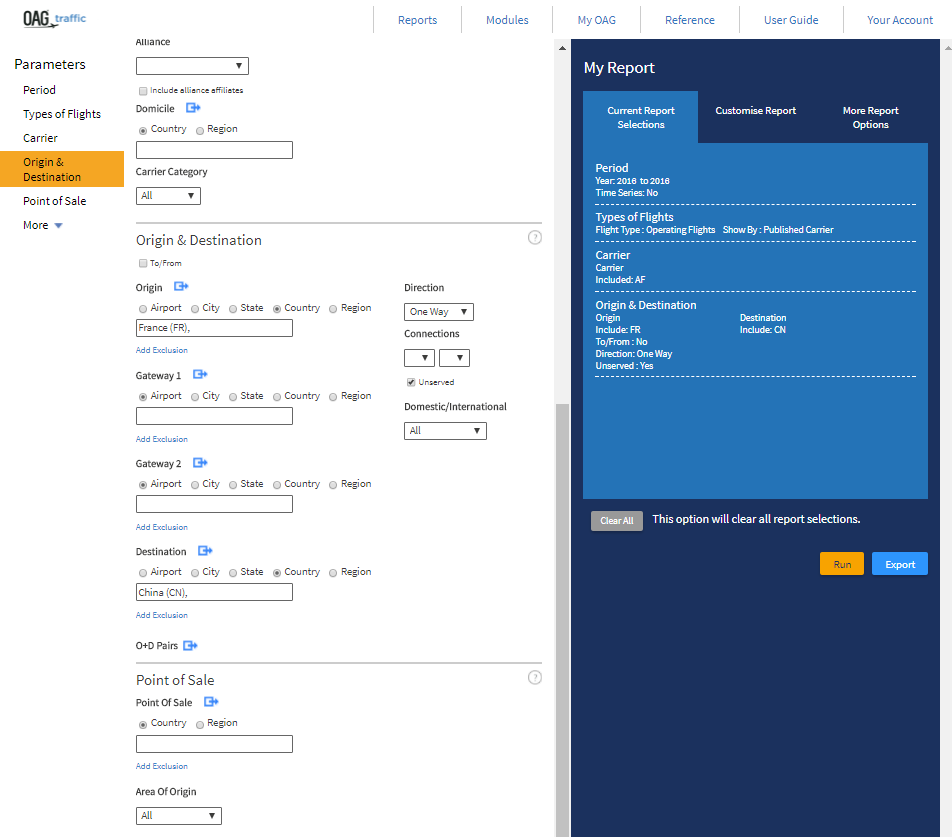
Task: Toggle Include alliance affiliates checkbox
Action: (143, 91)
